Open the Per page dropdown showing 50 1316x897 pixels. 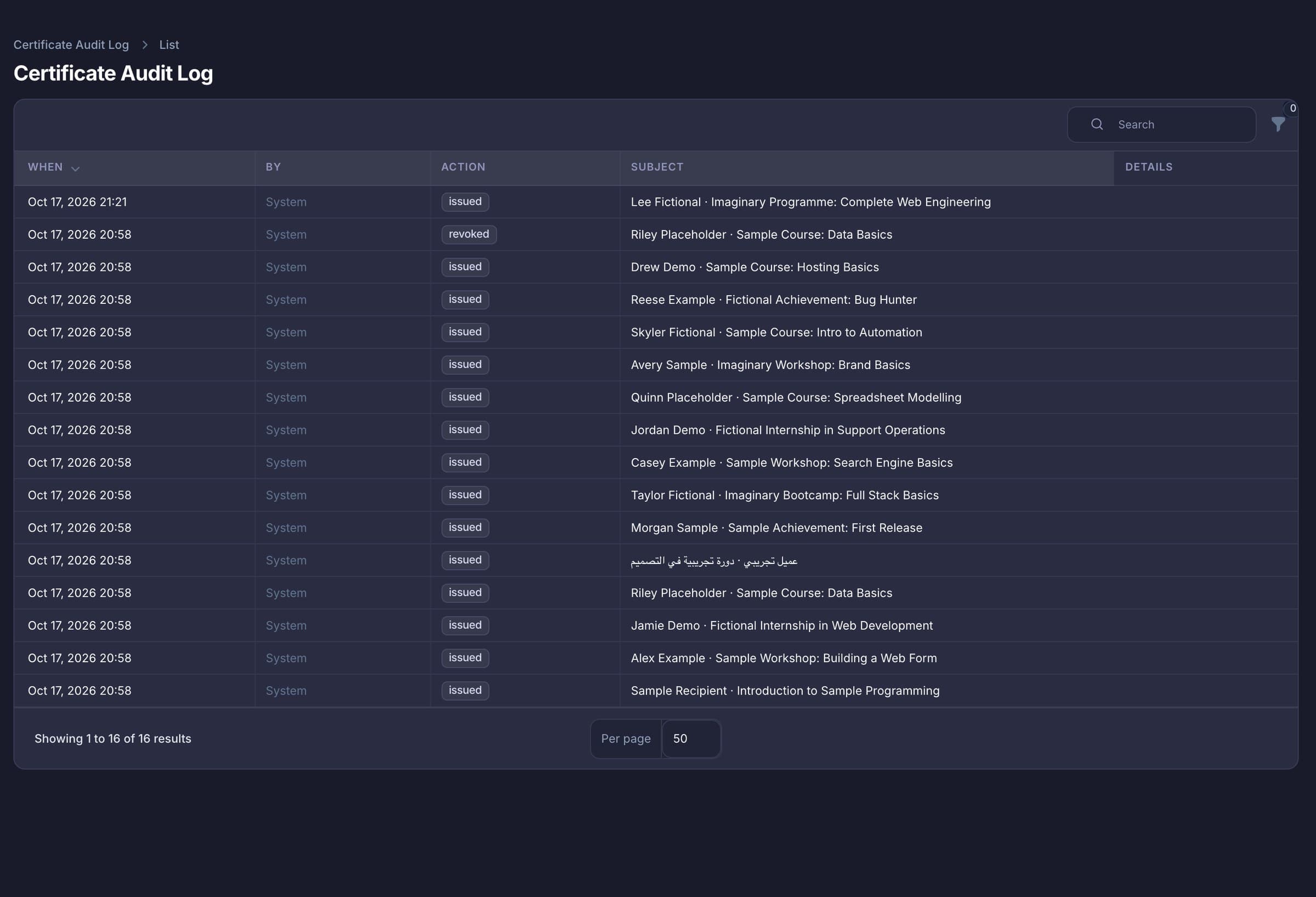click(691, 738)
